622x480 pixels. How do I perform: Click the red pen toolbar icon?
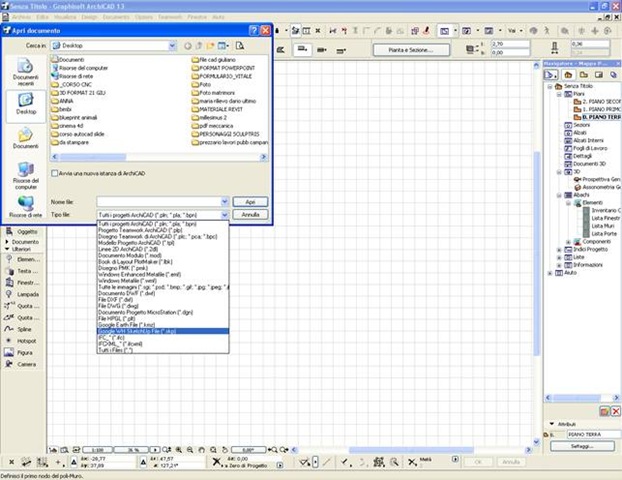(427, 31)
